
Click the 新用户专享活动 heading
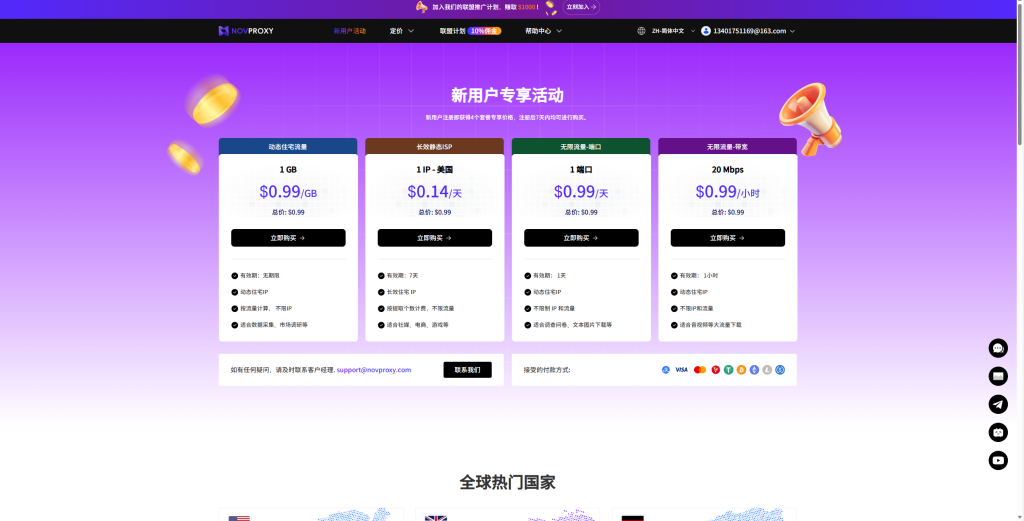click(507, 95)
